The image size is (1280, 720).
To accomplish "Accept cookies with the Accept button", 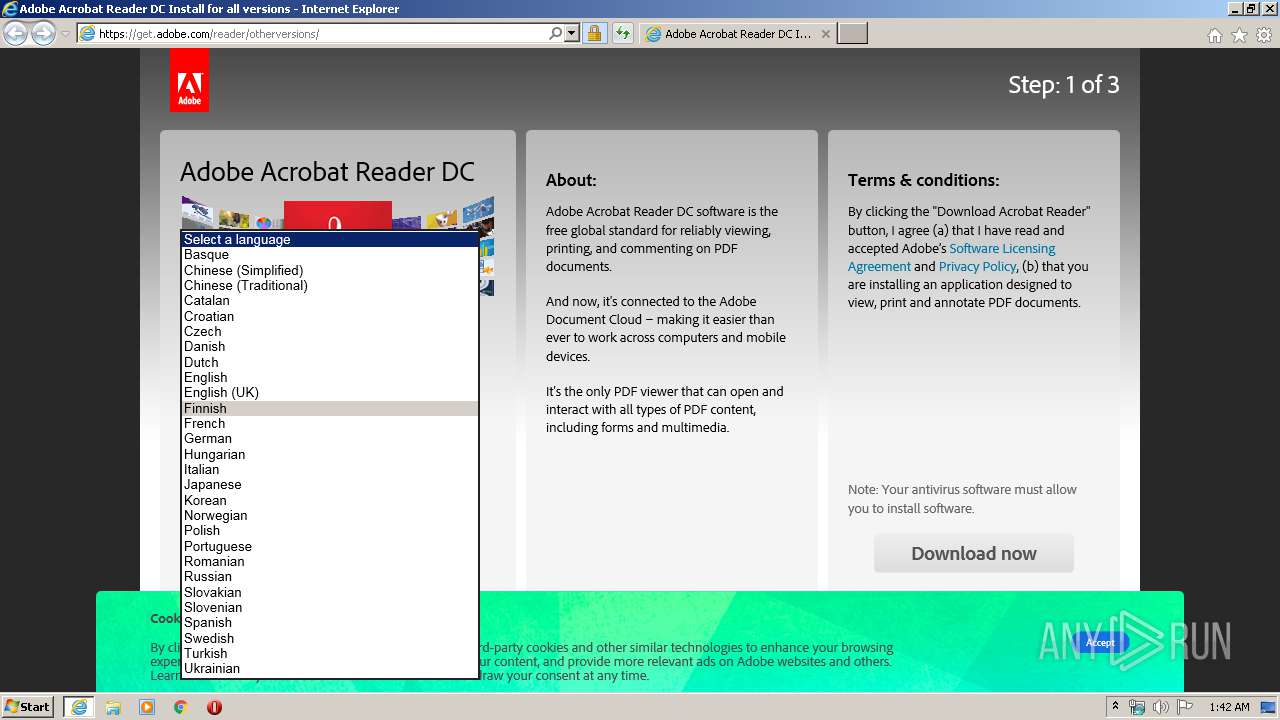I will (x=1100, y=642).
